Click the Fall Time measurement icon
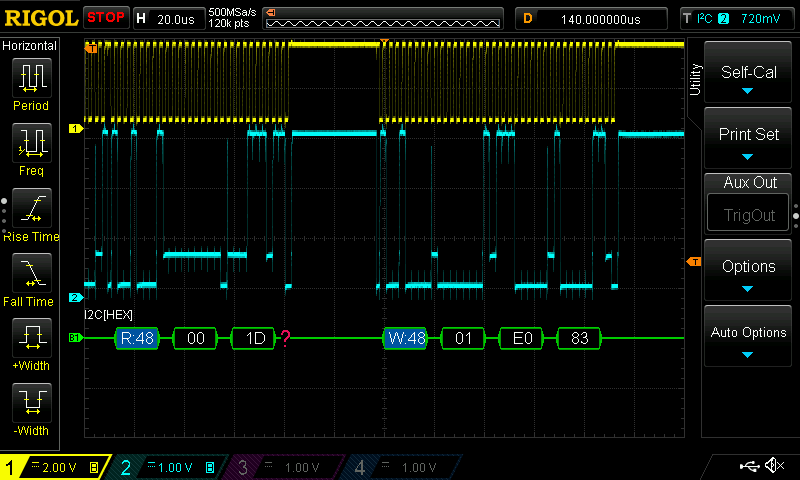The width and height of the screenshot is (800, 480). 30,275
